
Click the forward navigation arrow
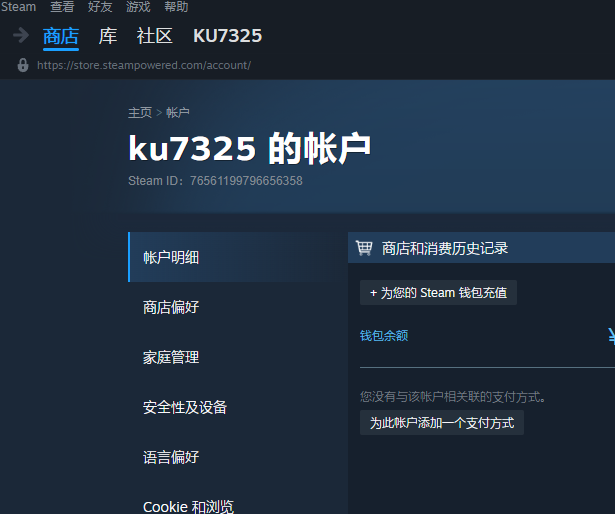click(x=21, y=35)
